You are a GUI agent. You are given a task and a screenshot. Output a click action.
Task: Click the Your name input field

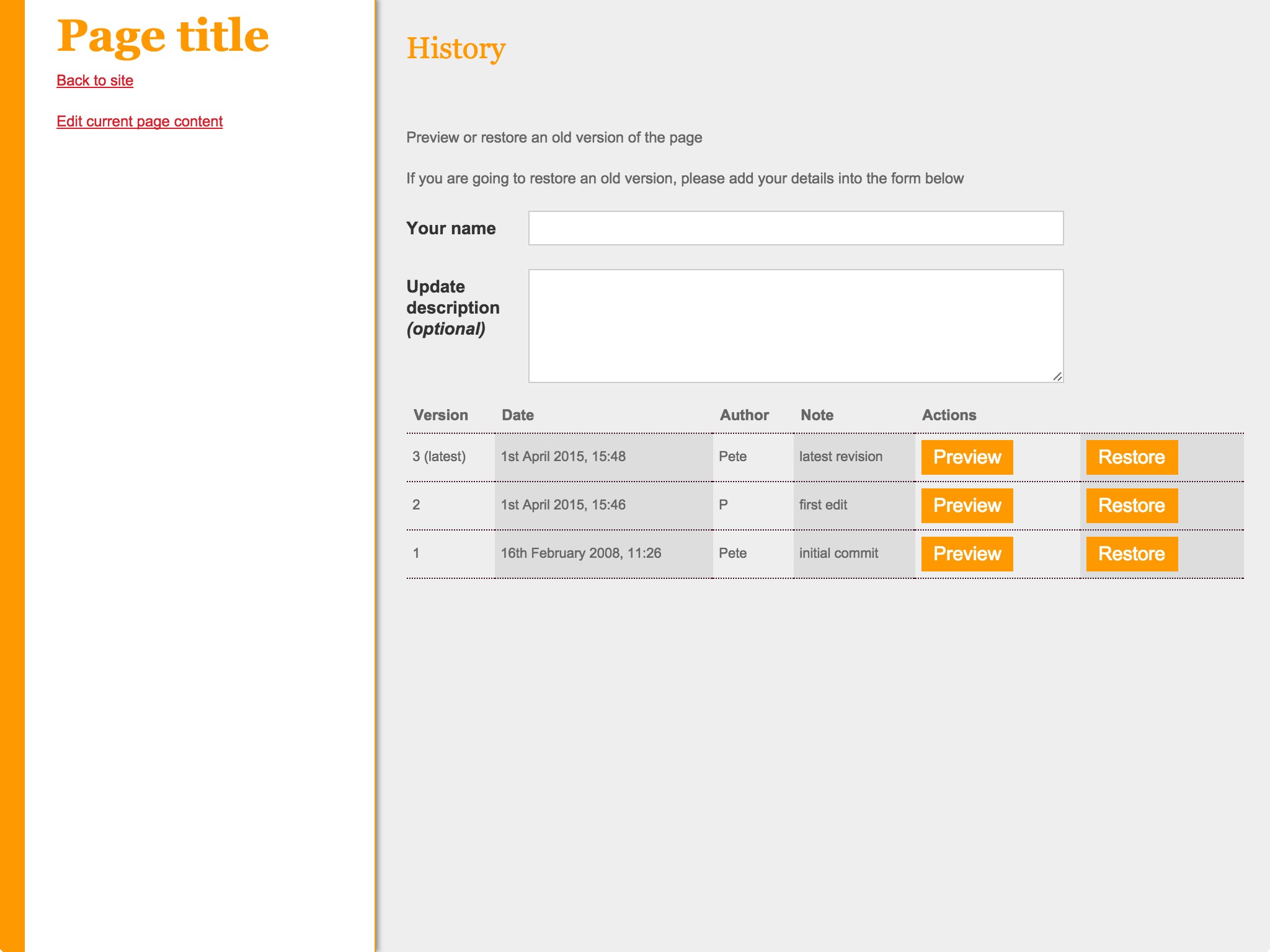pos(794,229)
